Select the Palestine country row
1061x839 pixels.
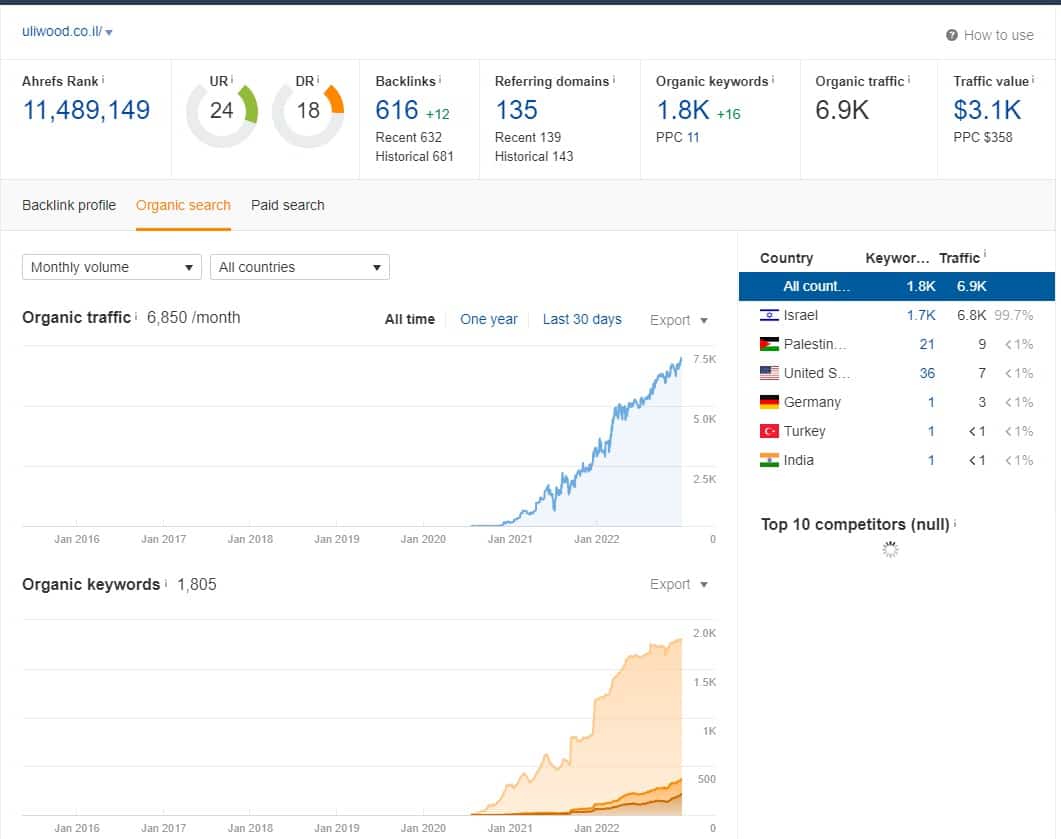click(x=897, y=344)
